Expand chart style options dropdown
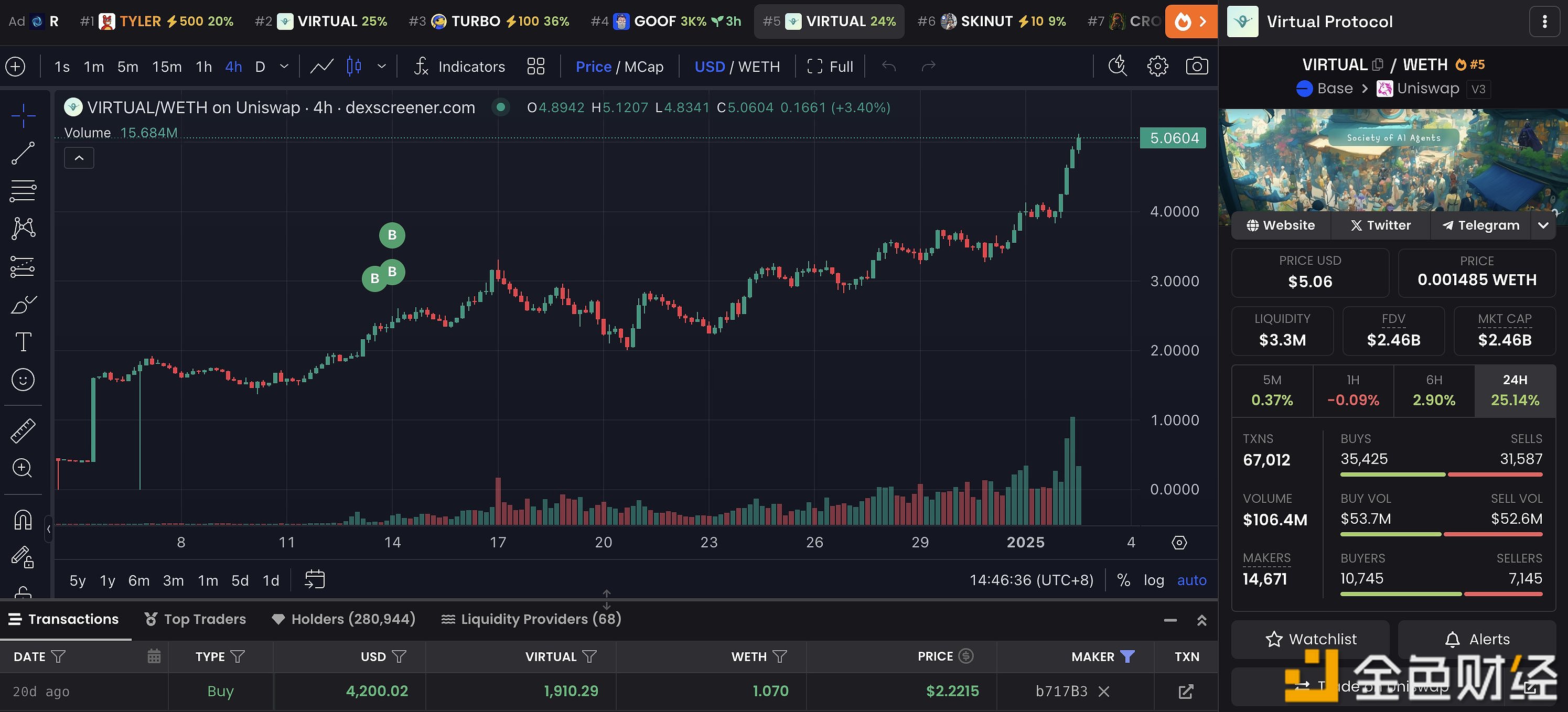Image resolution: width=1568 pixels, height=712 pixels. click(x=382, y=67)
